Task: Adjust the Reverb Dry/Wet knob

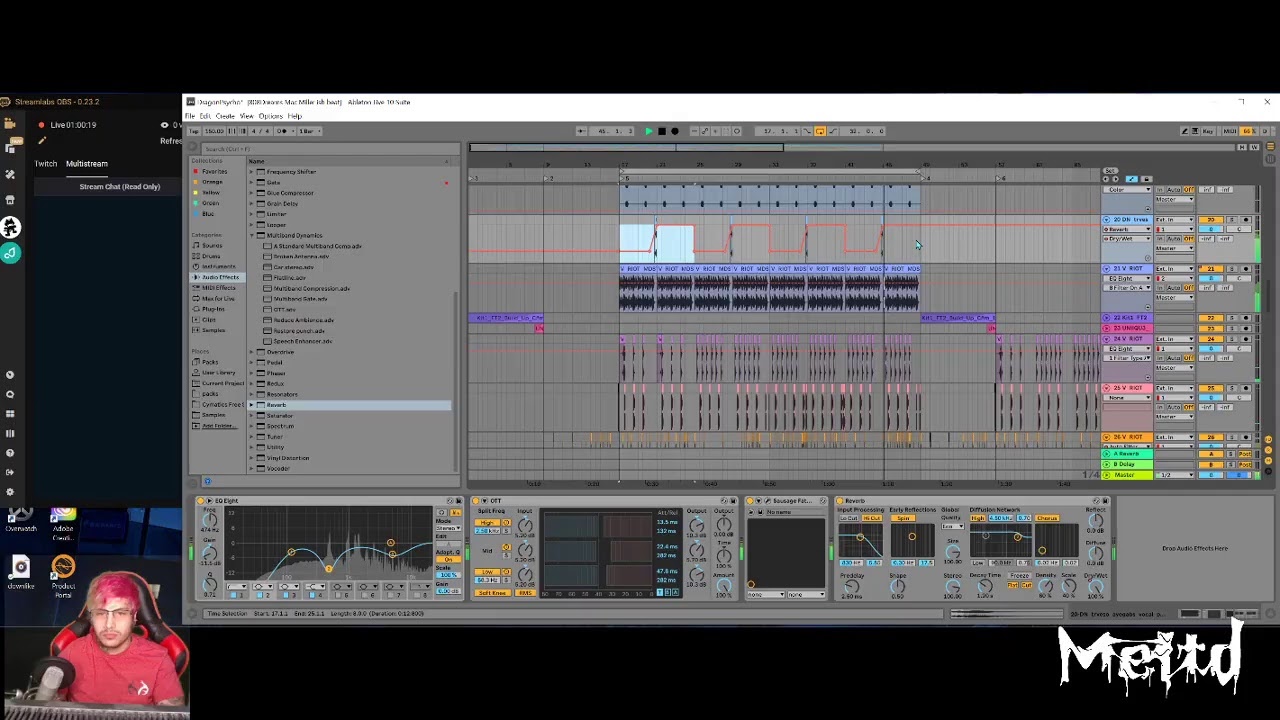Action: tap(1095, 587)
